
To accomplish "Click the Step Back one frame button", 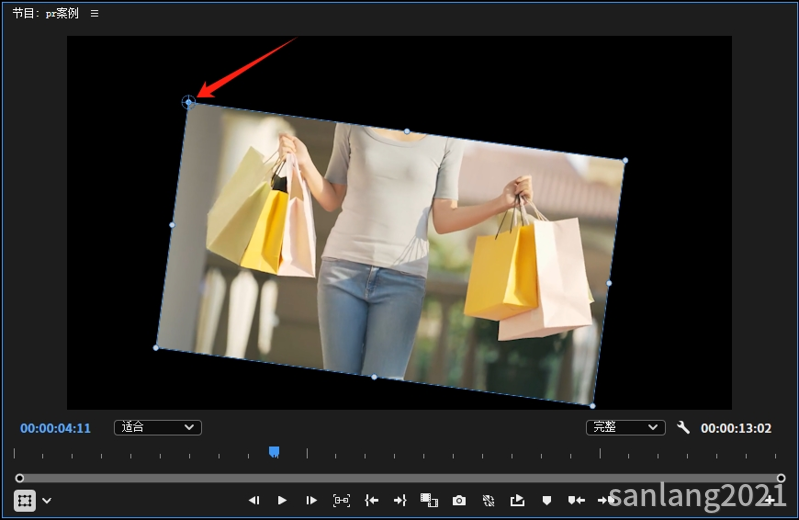I will click(x=254, y=500).
